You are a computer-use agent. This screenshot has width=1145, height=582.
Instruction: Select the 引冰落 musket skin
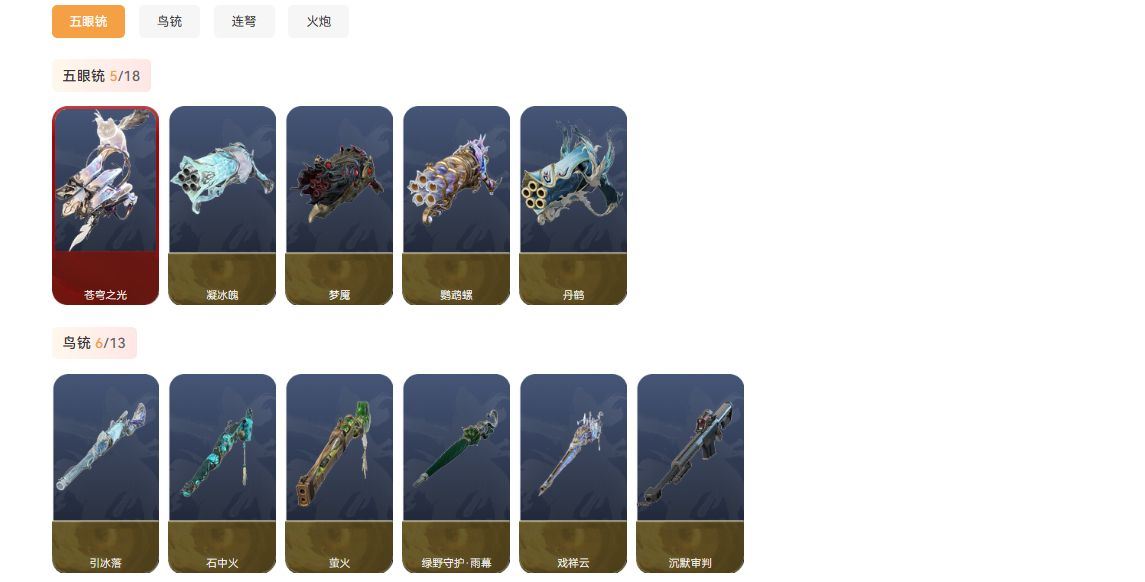[x=105, y=473]
